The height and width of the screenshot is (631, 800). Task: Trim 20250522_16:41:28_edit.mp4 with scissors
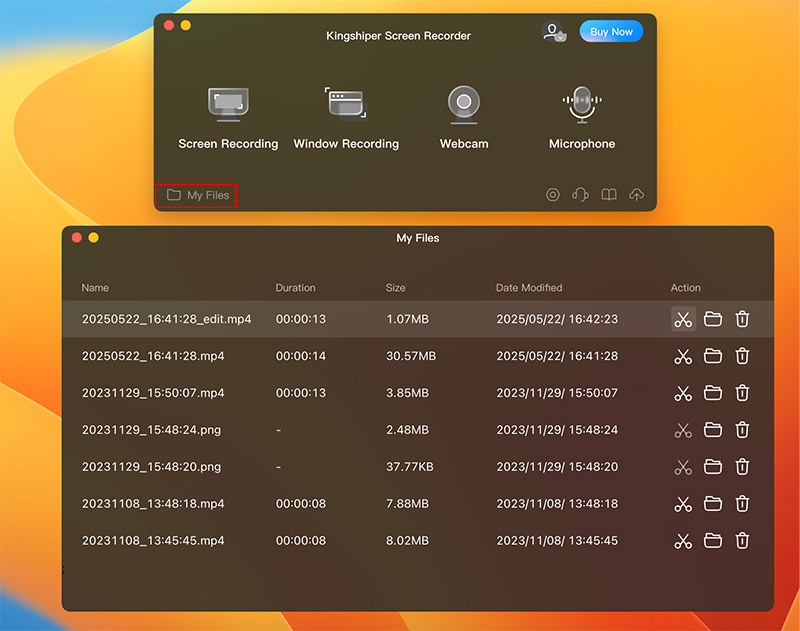click(683, 319)
